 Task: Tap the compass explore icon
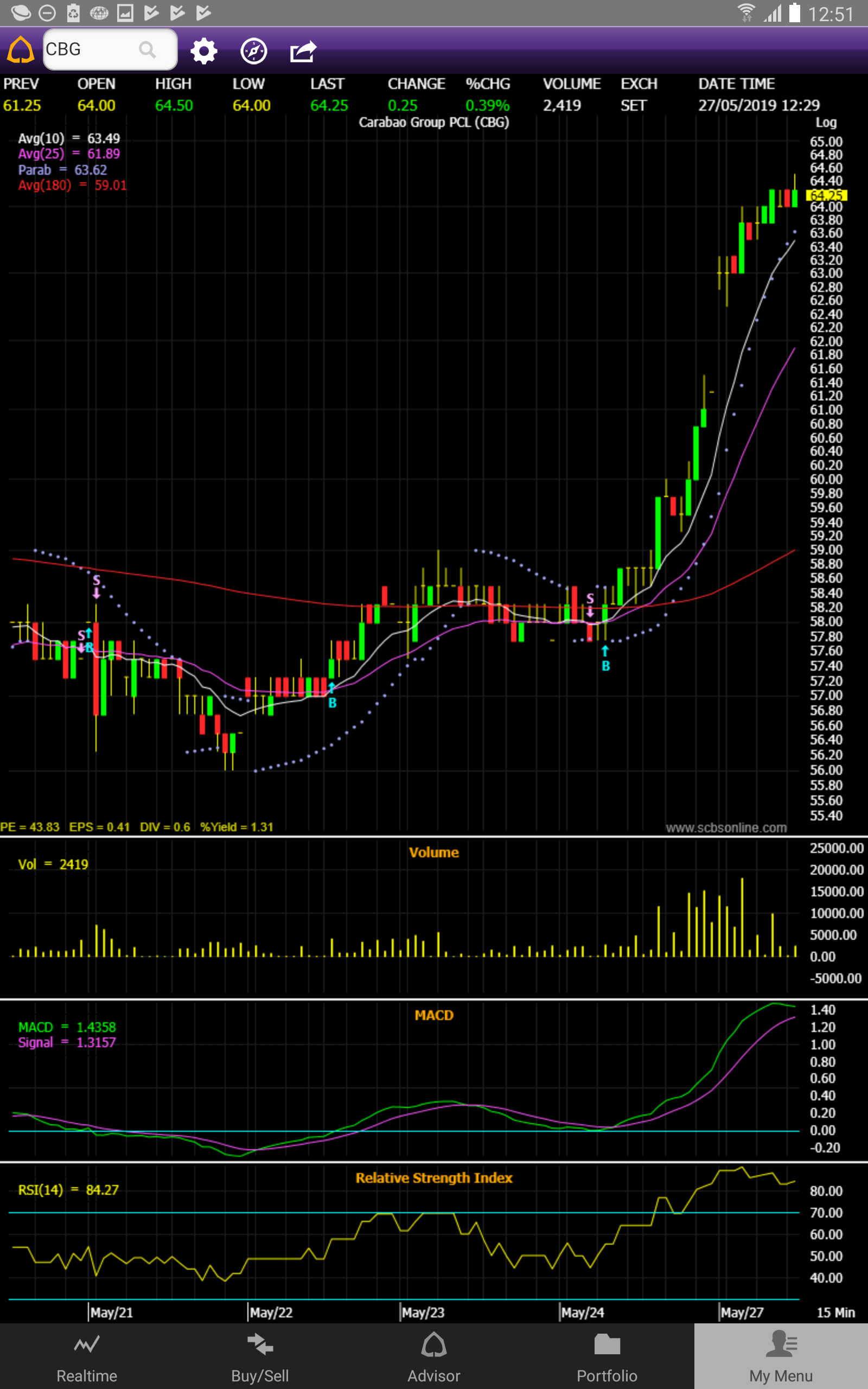(x=253, y=51)
